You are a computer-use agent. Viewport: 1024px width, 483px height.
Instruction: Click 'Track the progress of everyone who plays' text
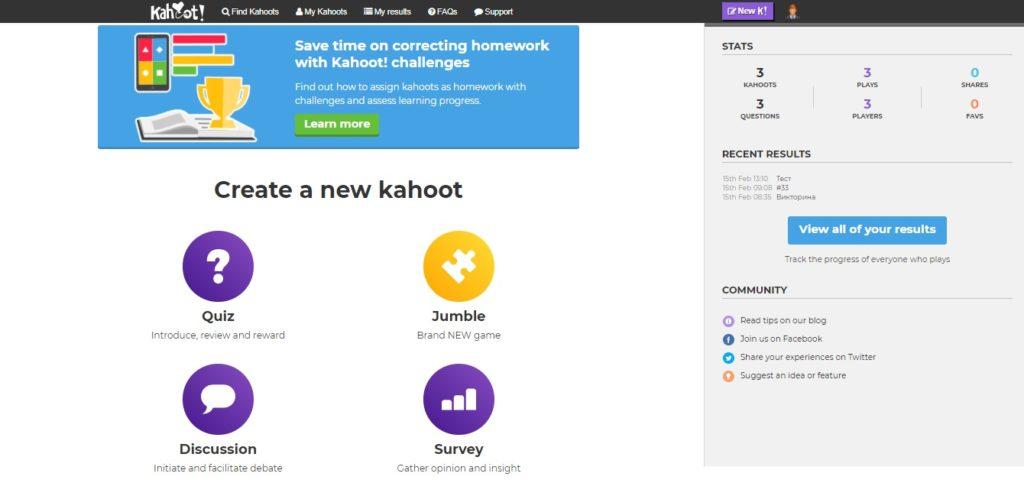867,259
